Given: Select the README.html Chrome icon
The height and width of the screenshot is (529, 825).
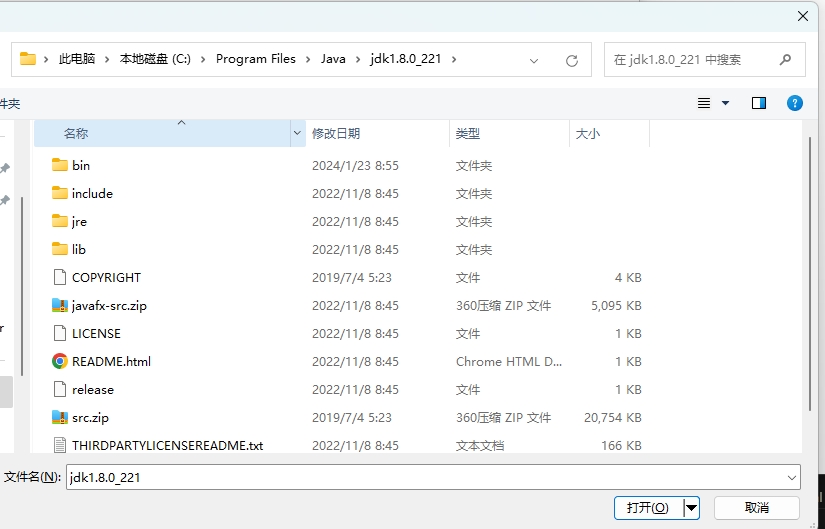Looking at the screenshot, I should pos(60,361).
